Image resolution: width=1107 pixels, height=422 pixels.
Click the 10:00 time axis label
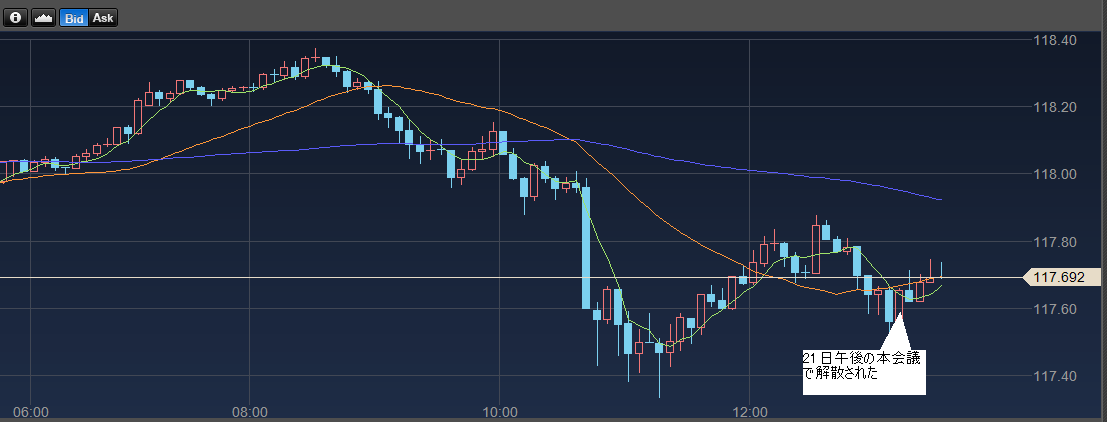click(500, 411)
